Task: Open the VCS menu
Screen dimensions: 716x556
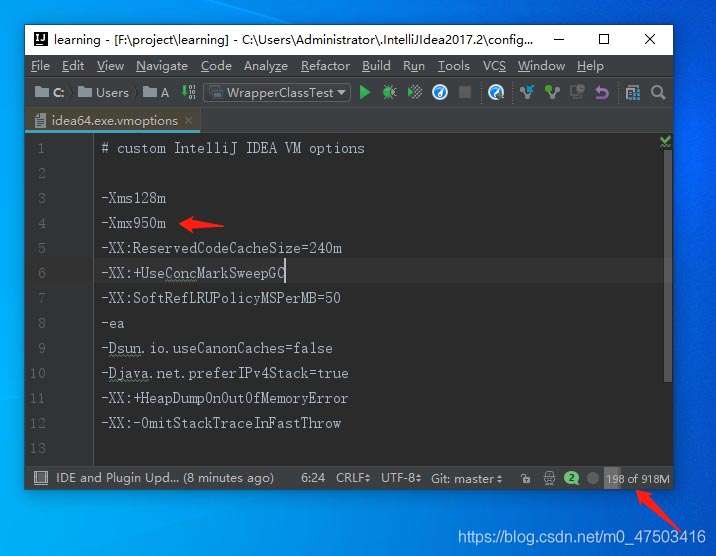Action: click(x=494, y=66)
